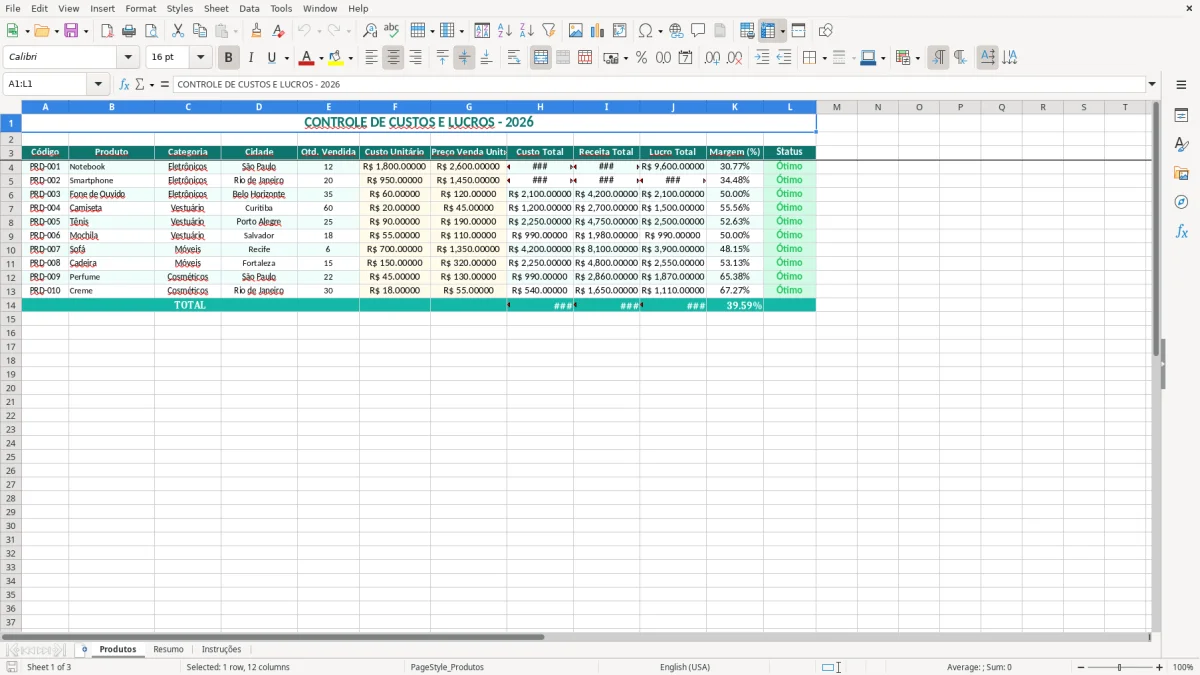Image resolution: width=1200 pixels, height=675 pixels.
Task: Open the Format menu
Action: (x=141, y=8)
